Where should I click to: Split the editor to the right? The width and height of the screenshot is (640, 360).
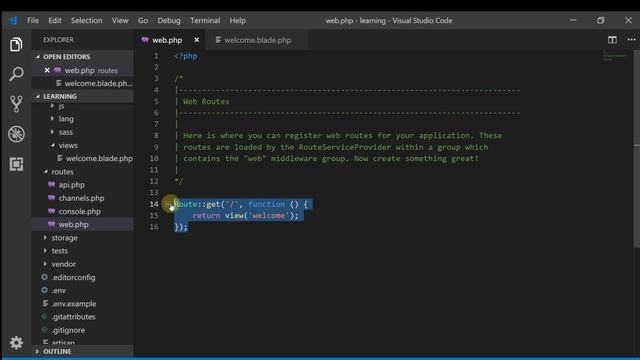(x=612, y=40)
